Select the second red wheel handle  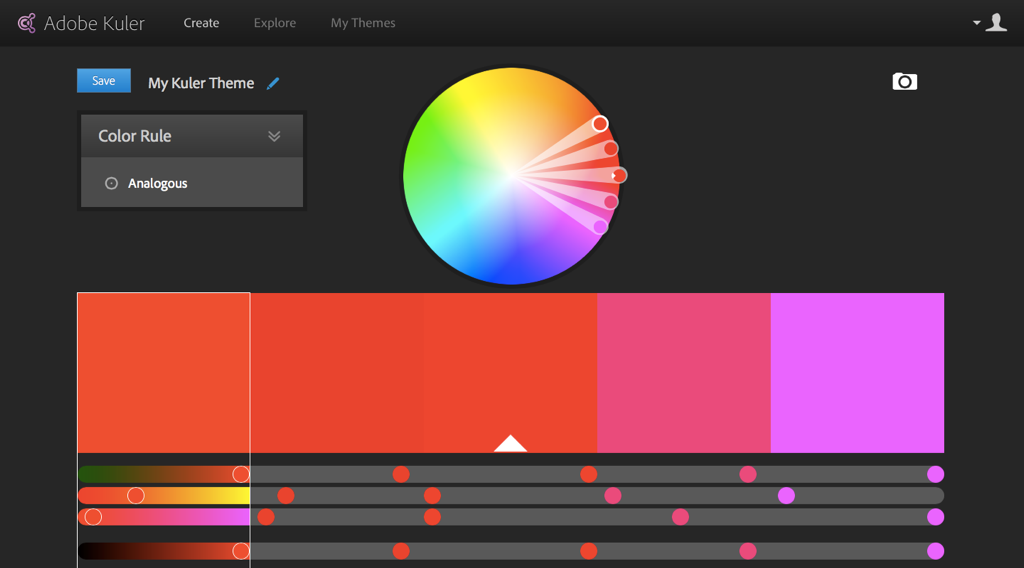(x=611, y=149)
